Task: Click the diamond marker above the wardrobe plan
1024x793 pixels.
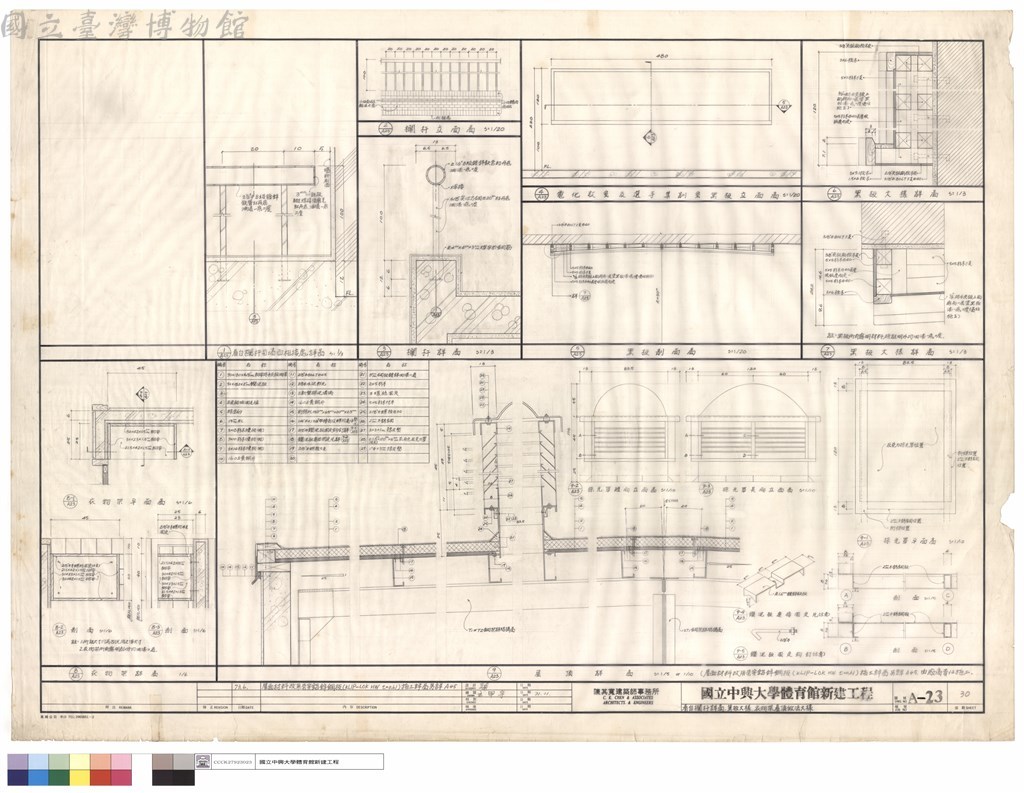Action: (143, 395)
